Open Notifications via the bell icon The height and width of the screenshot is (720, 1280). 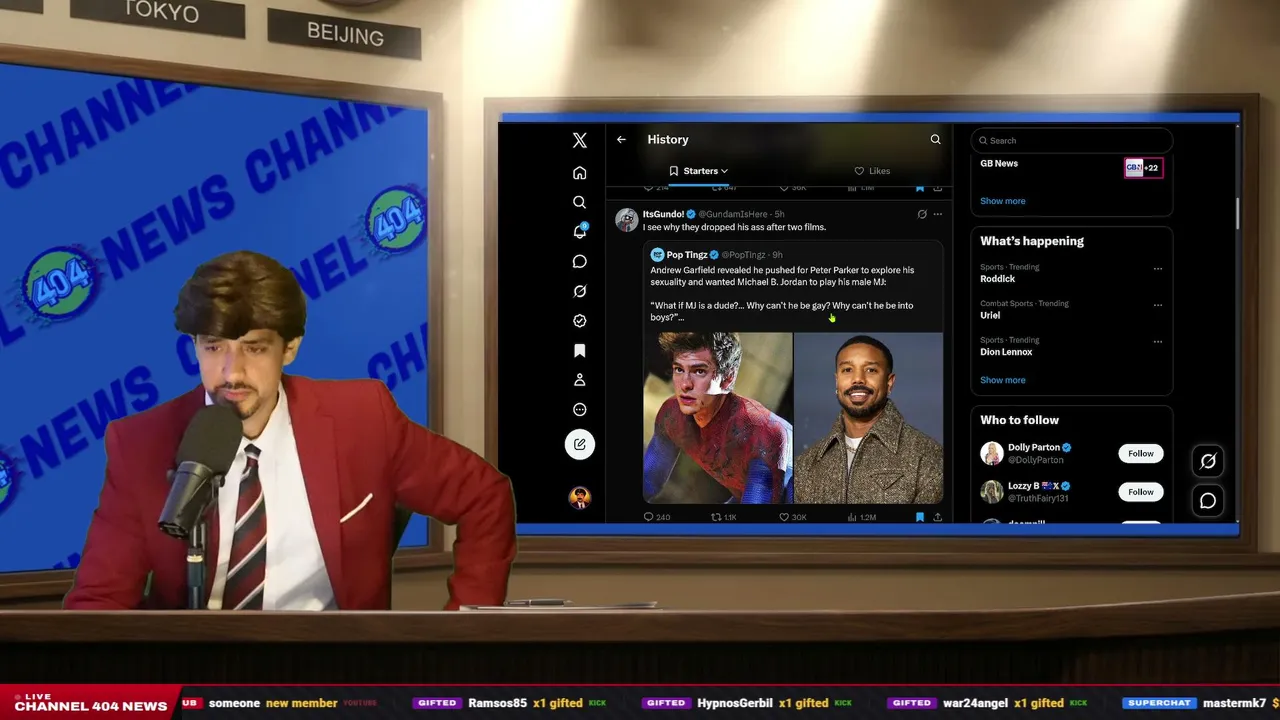click(580, 231)
